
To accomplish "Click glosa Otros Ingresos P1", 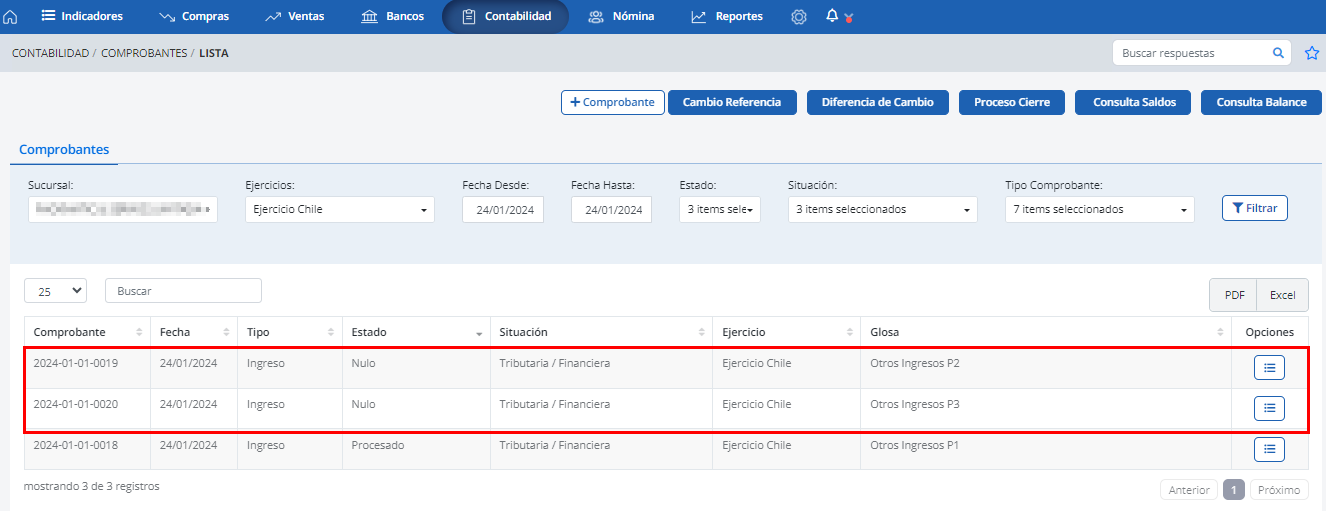I will pos(915,445).
